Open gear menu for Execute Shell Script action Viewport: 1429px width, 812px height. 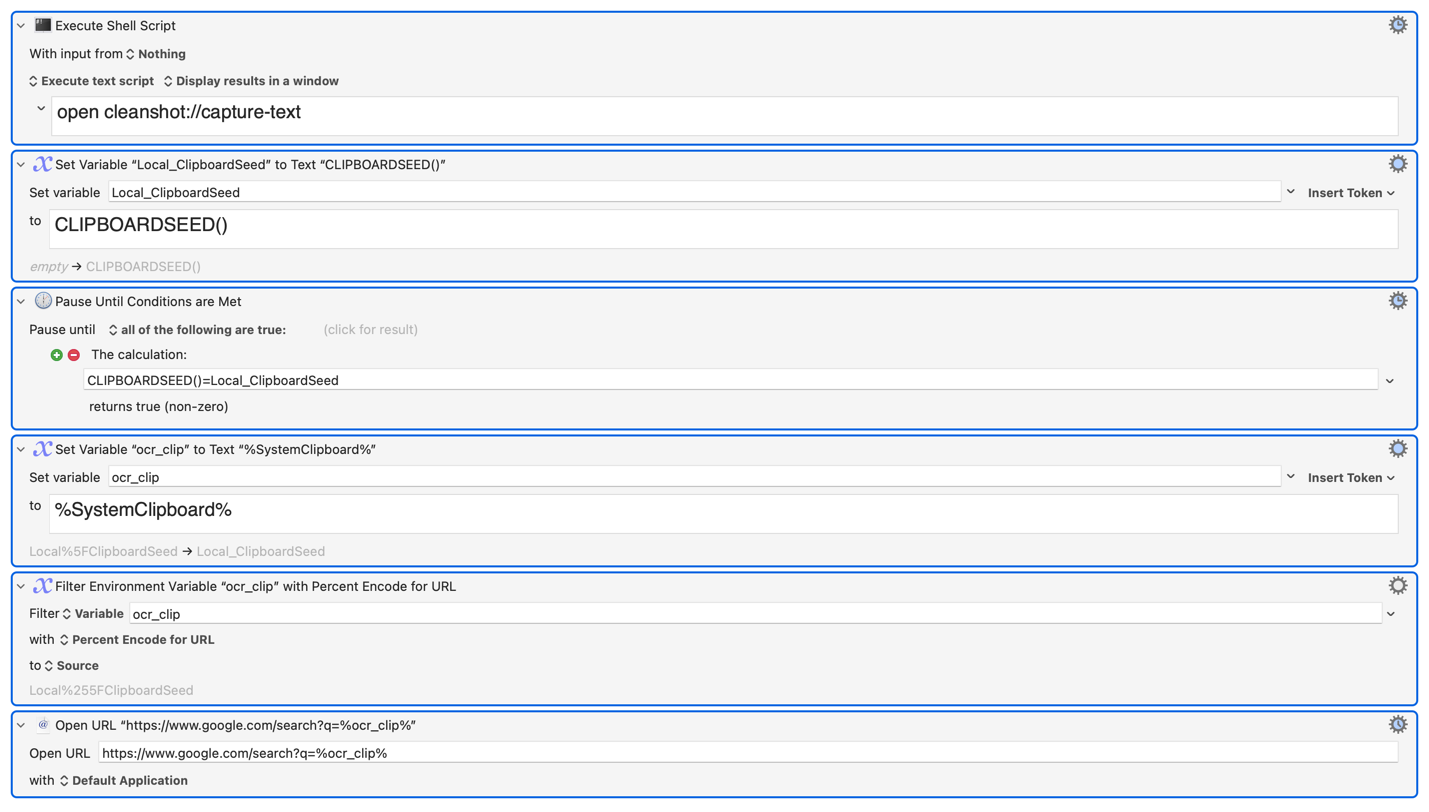[1398, 25]
